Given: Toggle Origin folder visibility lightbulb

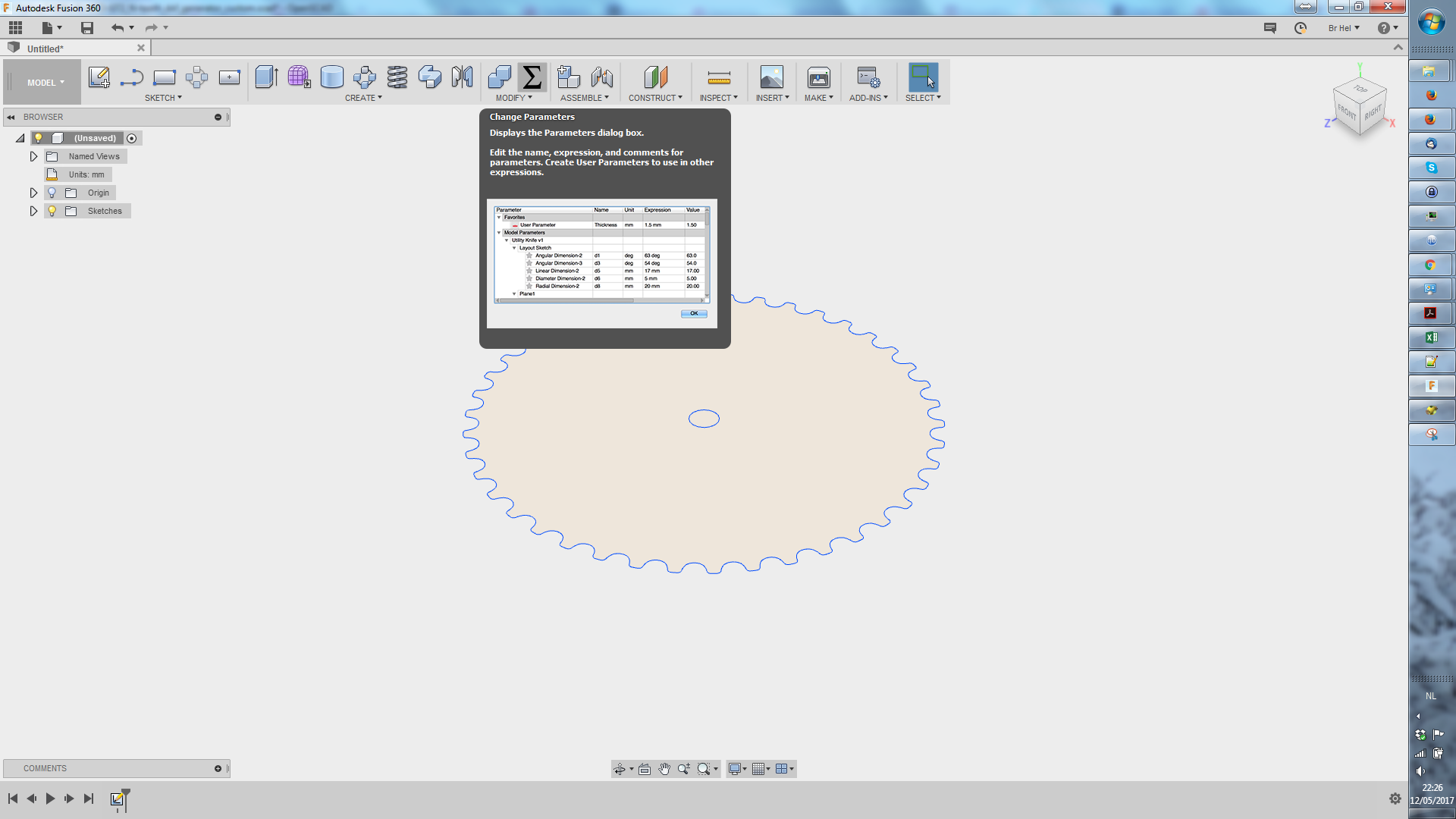Looking at the screenshot, I should click(x=52, y=193).
